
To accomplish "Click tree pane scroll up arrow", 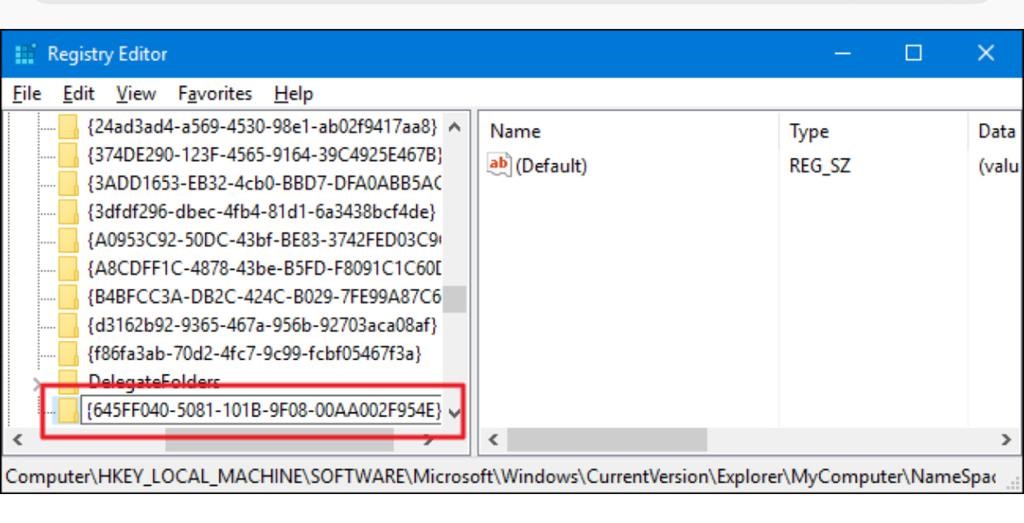I will [x=455, y=127].
